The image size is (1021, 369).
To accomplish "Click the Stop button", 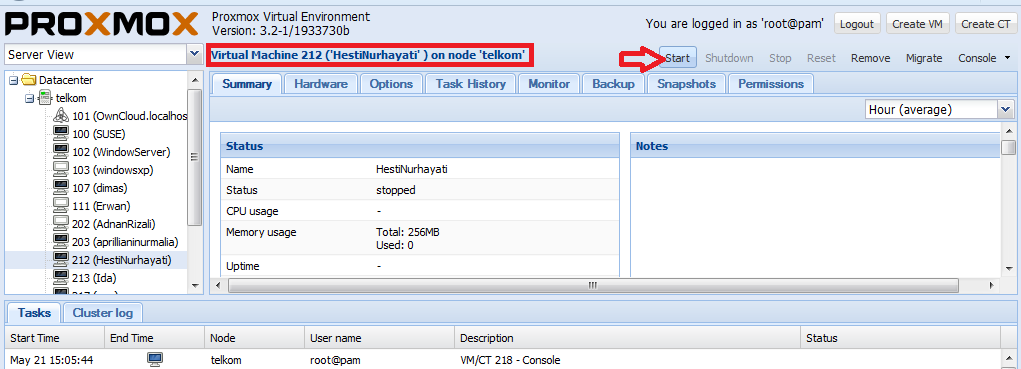I will (780, 58).
